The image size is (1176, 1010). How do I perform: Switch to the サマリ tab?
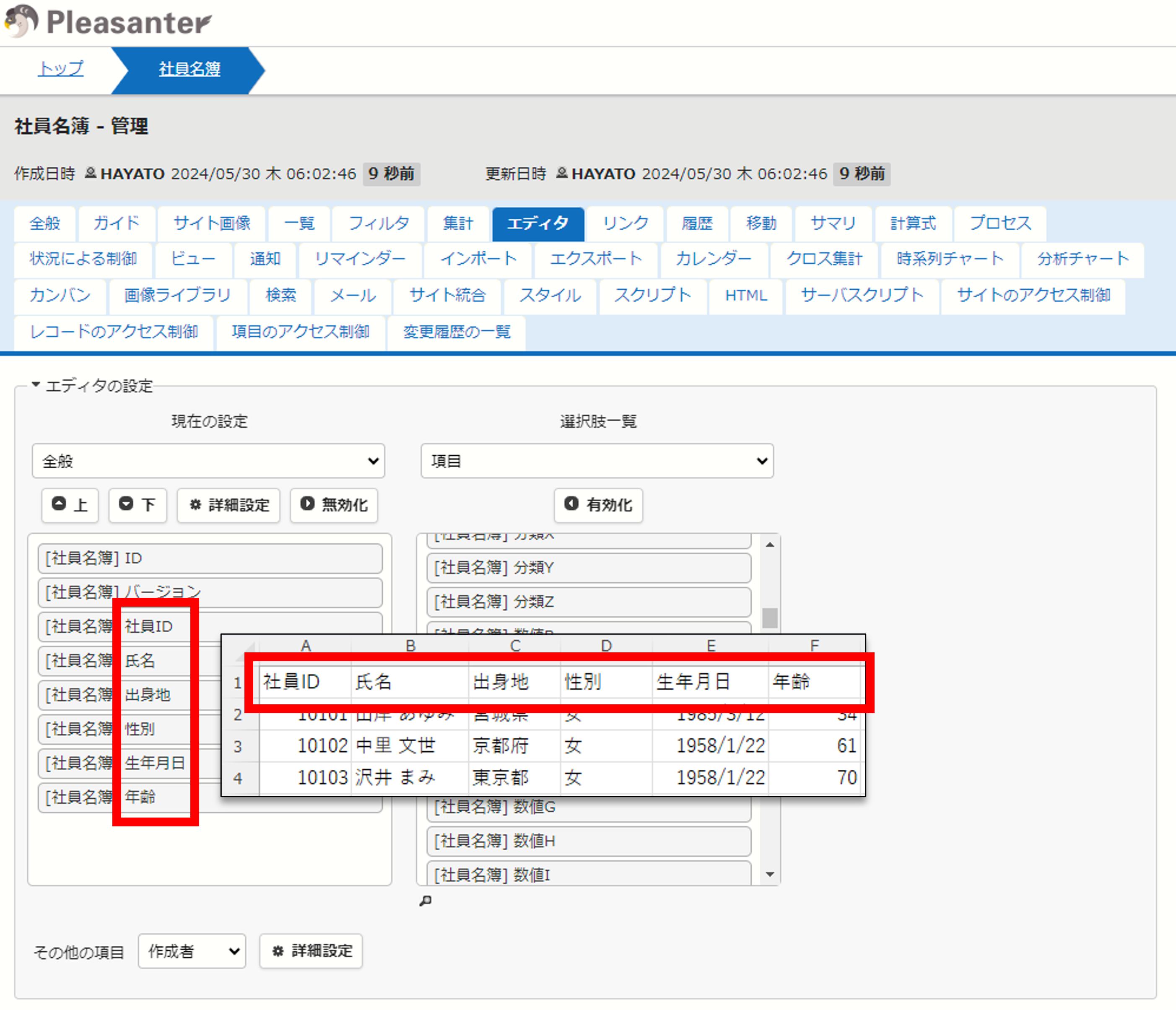(x=833, y=224)
